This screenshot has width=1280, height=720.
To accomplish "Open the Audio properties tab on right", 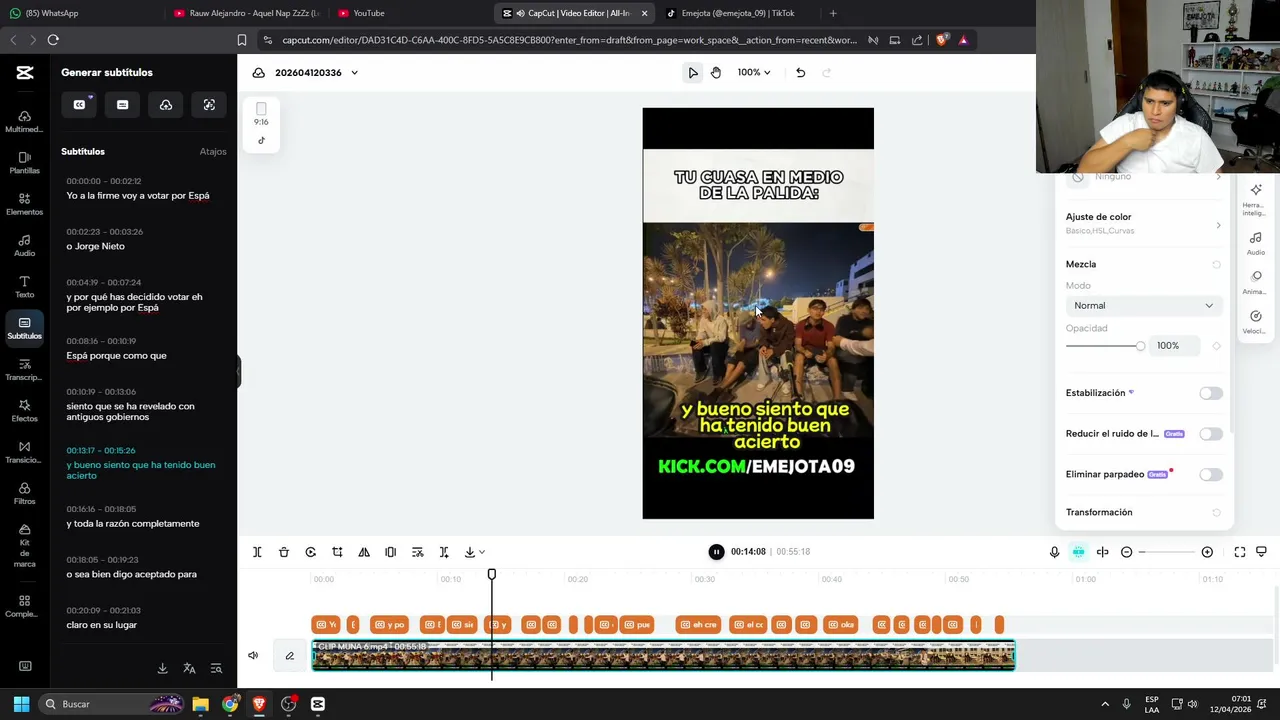I will coord(1255,242).
